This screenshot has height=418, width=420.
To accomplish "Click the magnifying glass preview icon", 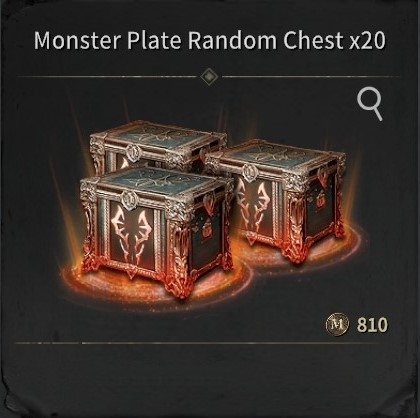I will (370, 105).
